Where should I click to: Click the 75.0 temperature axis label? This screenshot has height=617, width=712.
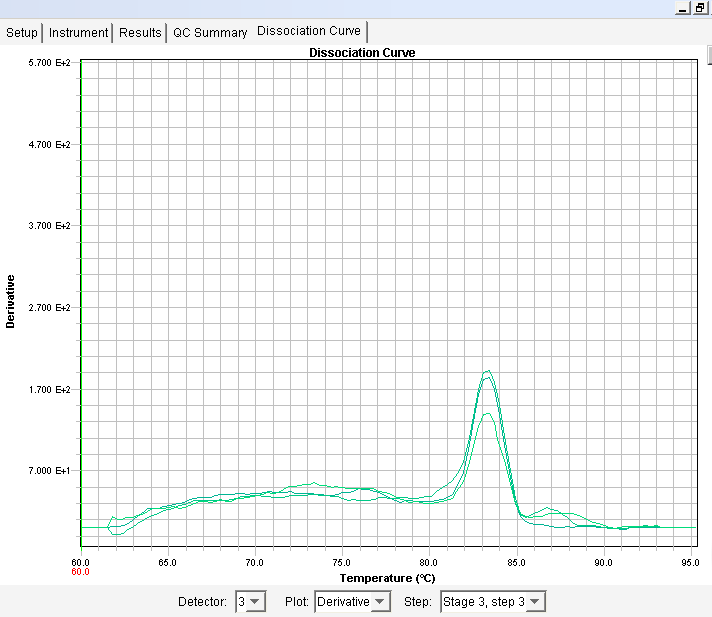click(x=341, y=563)
